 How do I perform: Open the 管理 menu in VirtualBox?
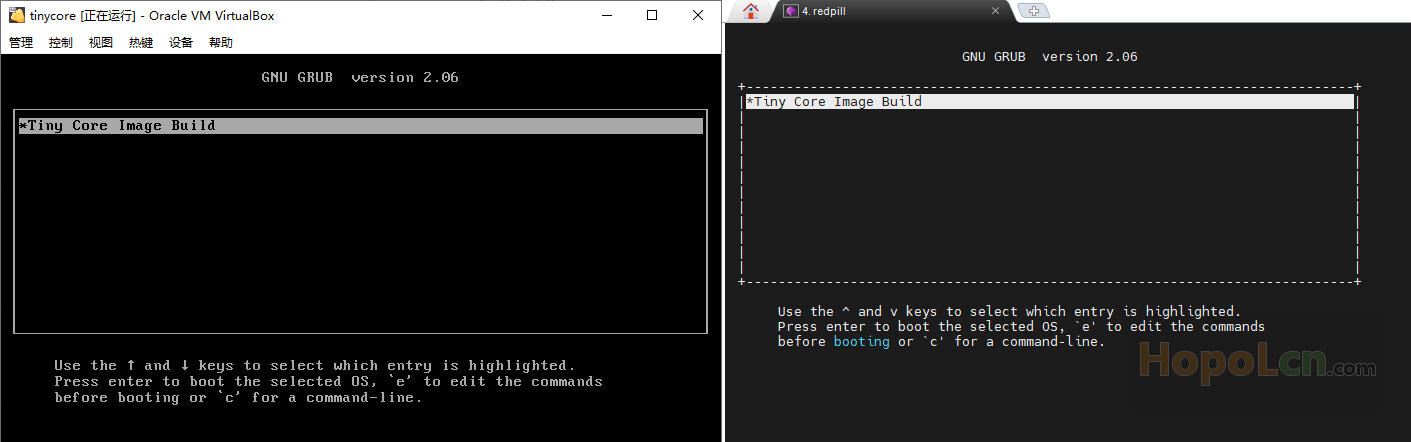21,43
